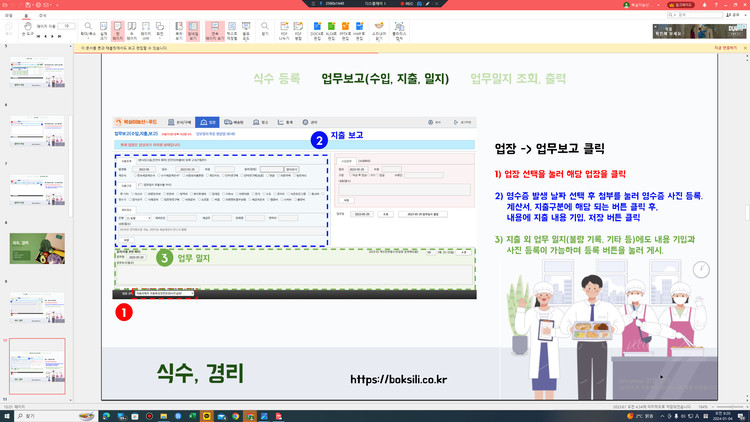Open the zoom in/out magnifier tool

88,30
